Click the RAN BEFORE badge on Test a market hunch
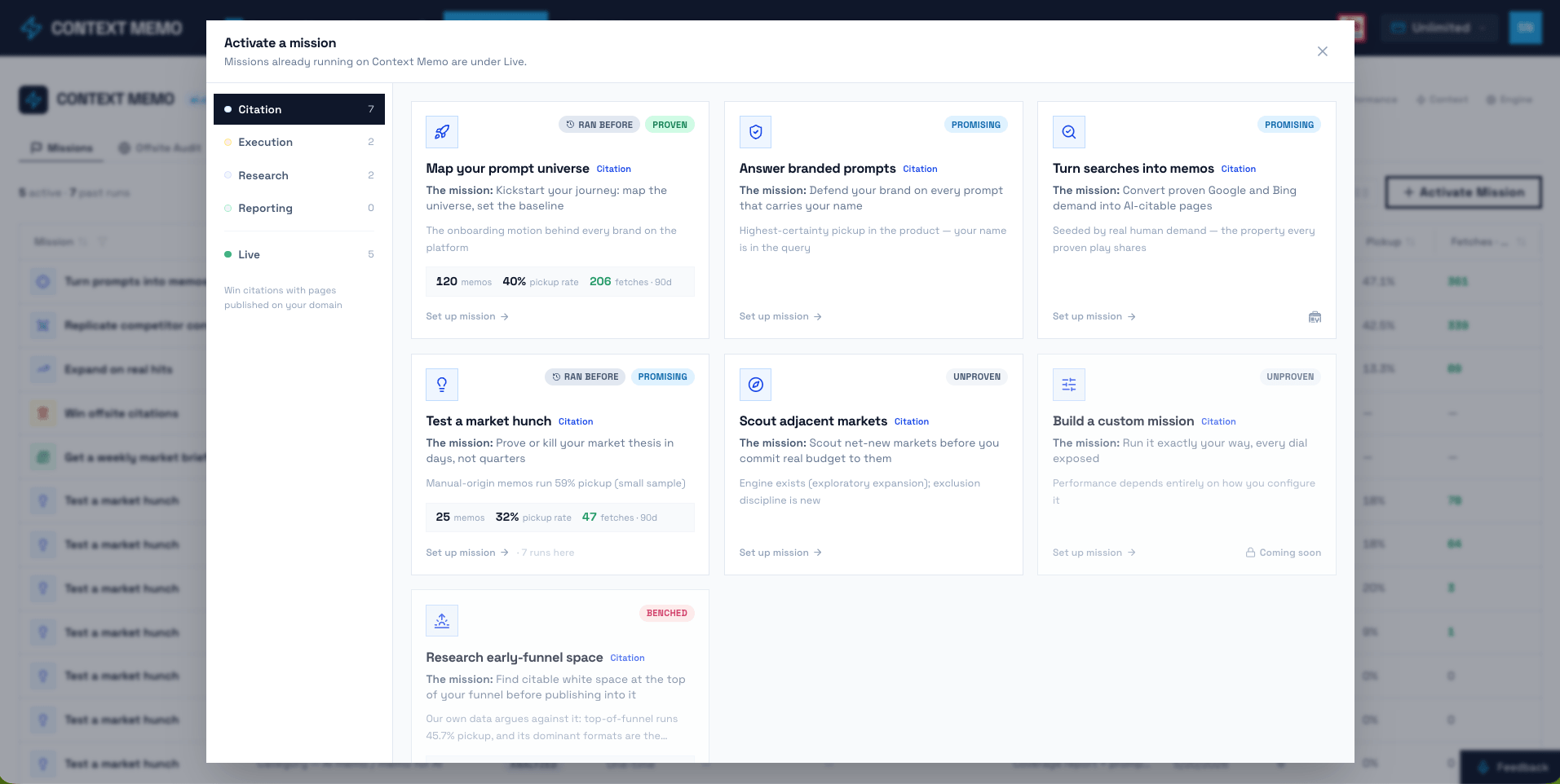The image size is (1560, 784). click(585, 377)
